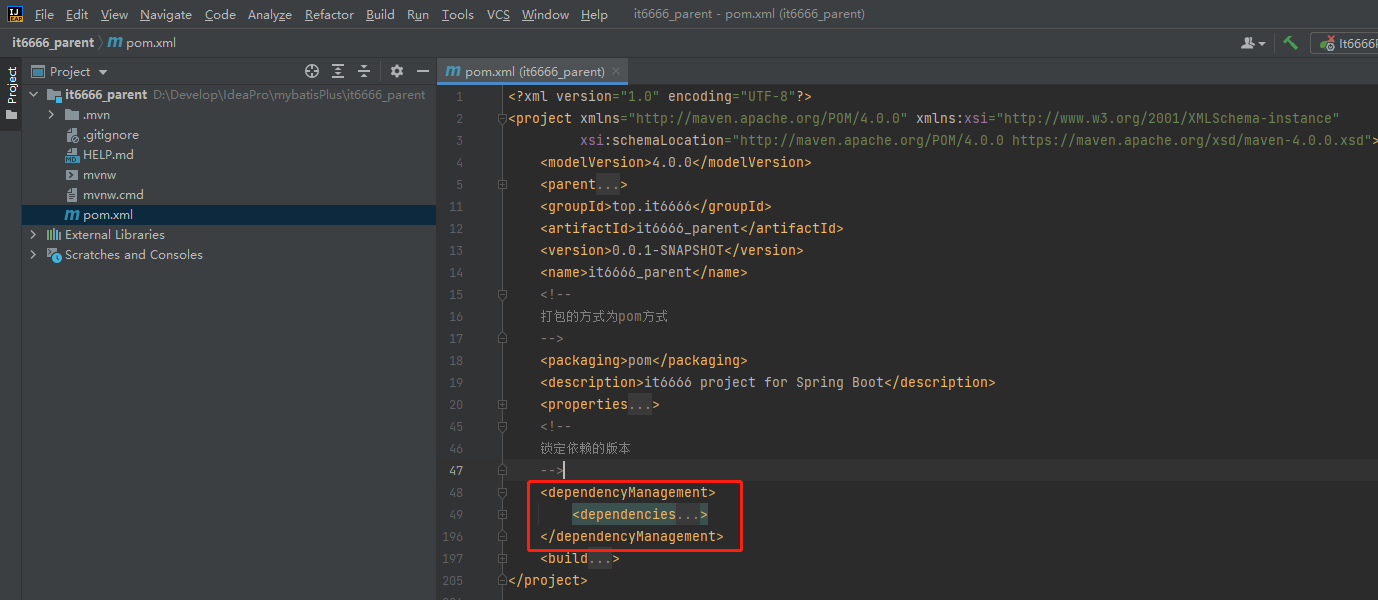Collapse the dependencyManagement fold on line 48
Image resolution: width=1378 pixels, height=600 pixels.
click(503, 493)
